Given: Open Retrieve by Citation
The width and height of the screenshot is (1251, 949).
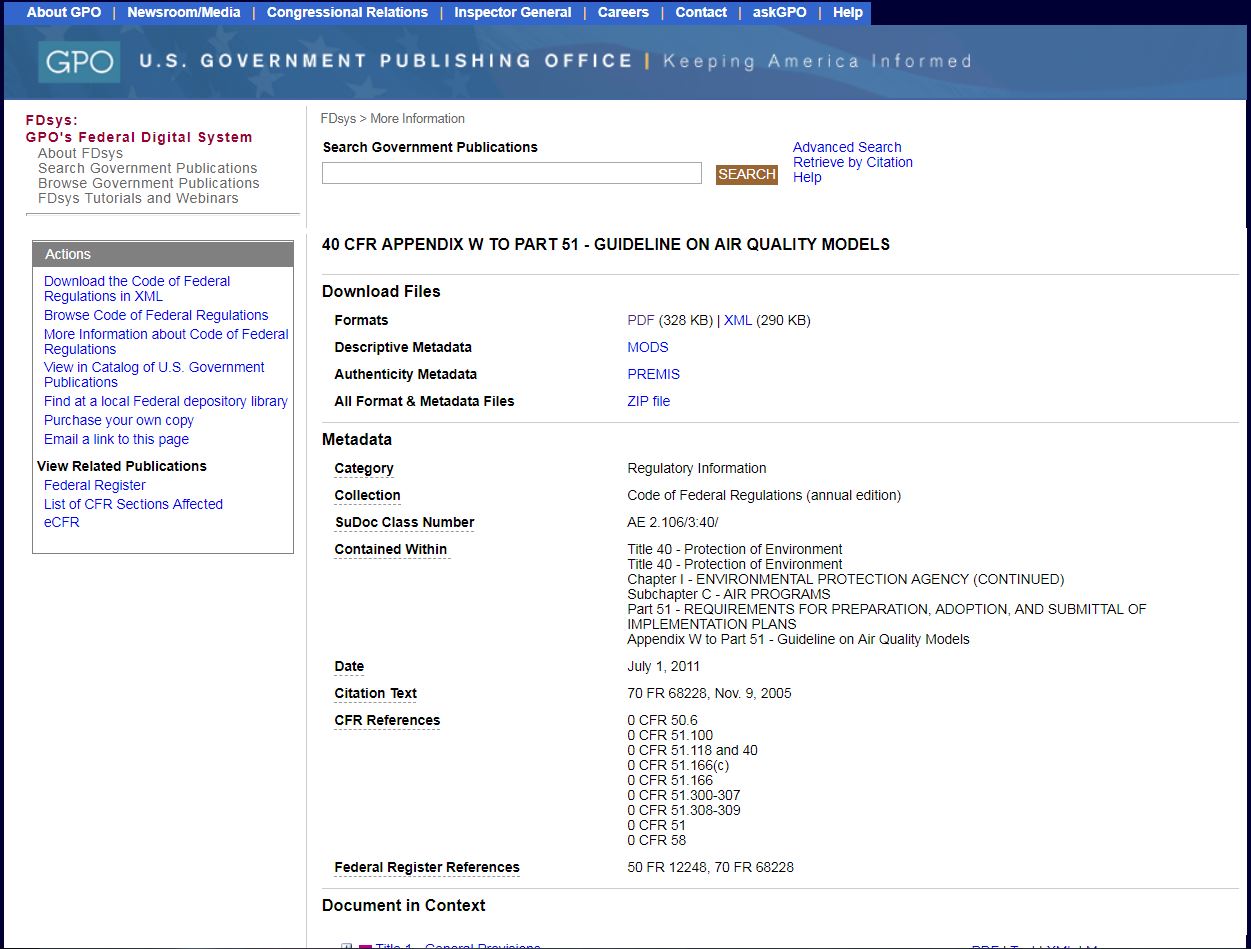Looking at the screenshot, I should [x=852, y=162].
